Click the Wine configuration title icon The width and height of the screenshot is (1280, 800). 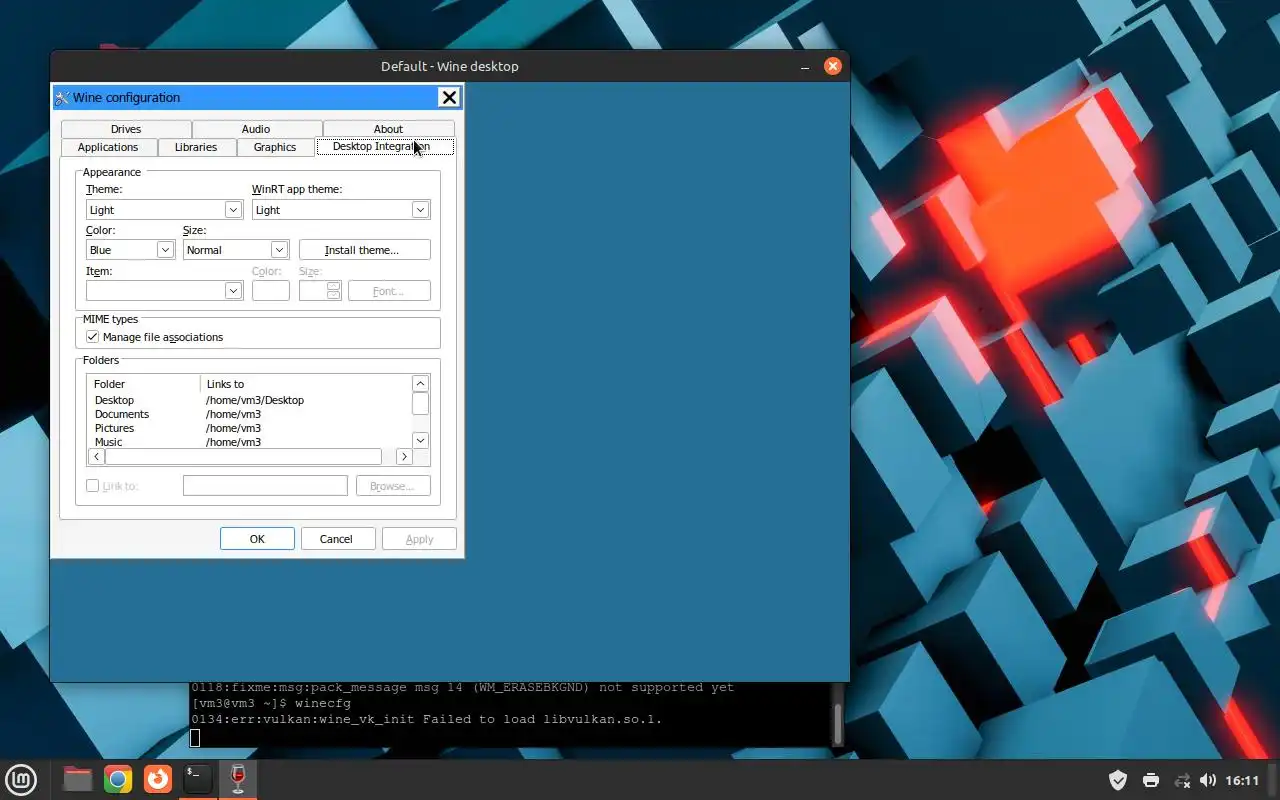point(62,98)
